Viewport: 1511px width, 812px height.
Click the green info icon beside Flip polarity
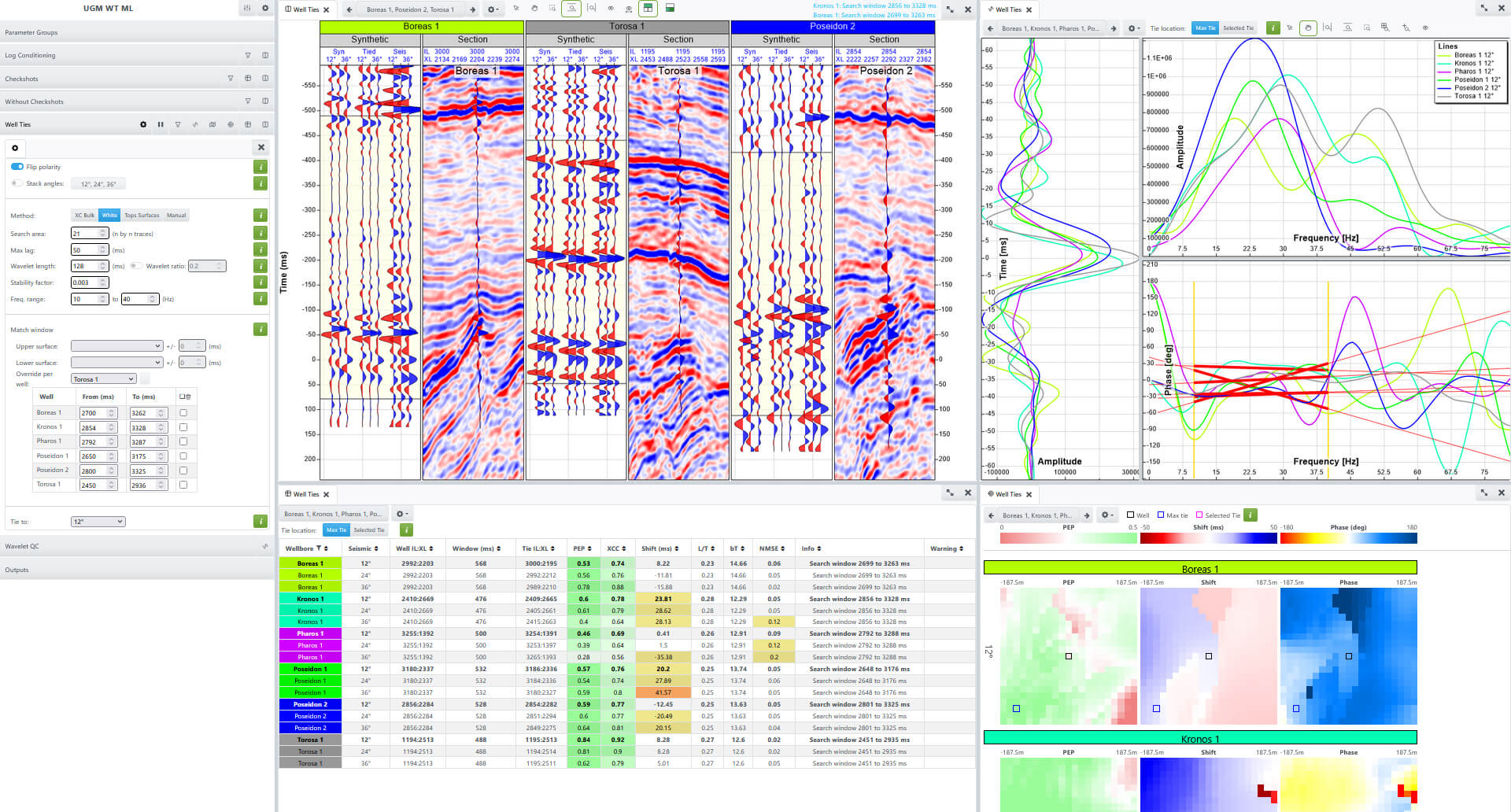260,167
